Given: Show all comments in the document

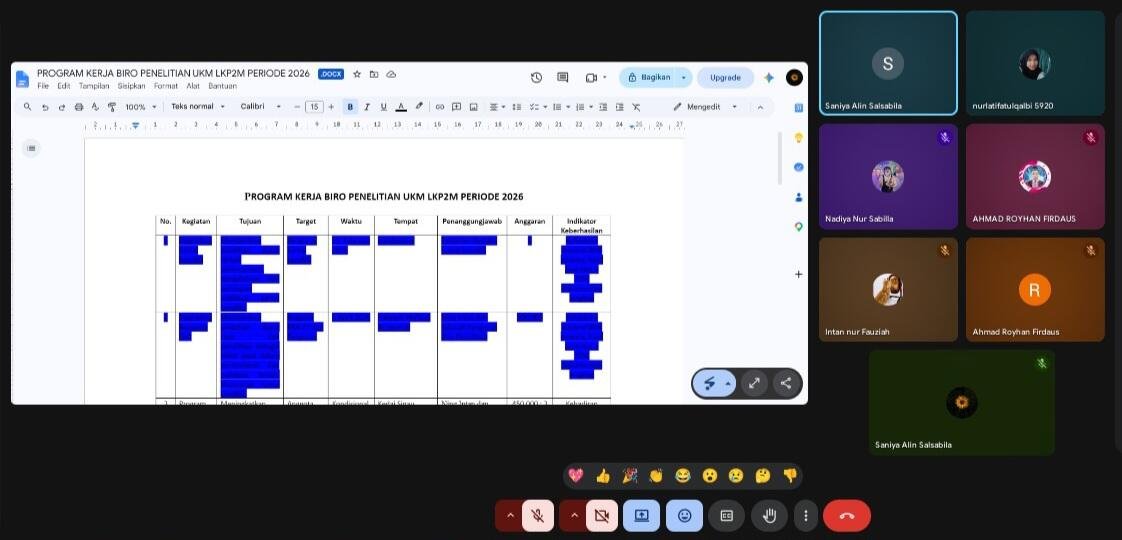Looking at the screenshot, I should tap(562, 77).
